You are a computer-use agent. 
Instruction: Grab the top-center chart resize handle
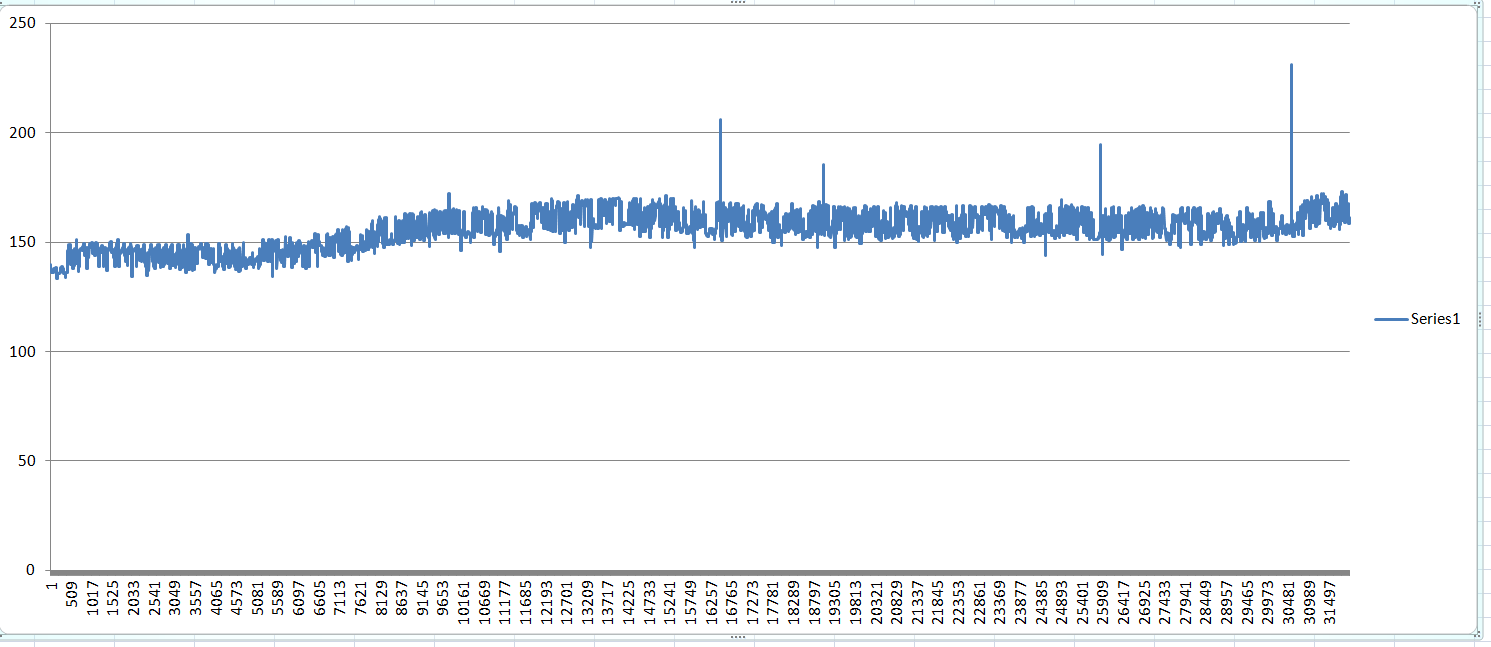[738, 3]
